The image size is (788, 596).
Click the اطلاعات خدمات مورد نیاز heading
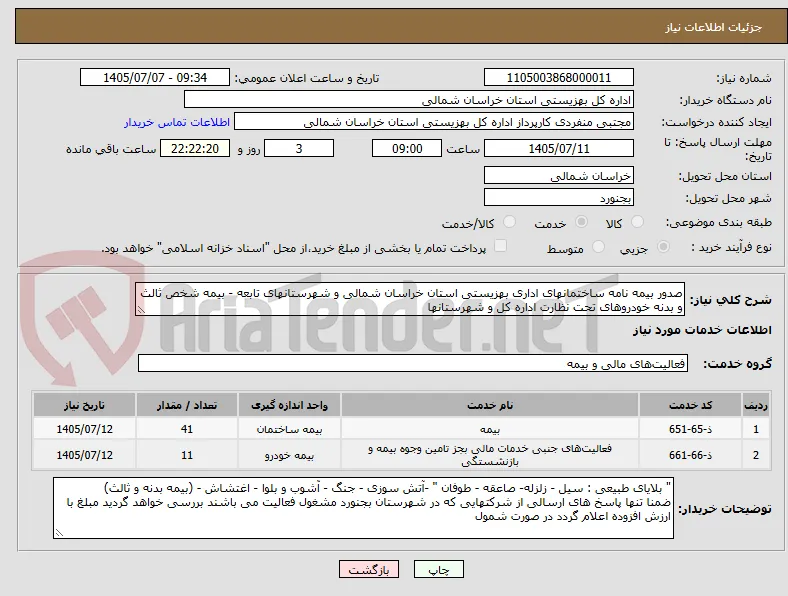click(702, 330)
